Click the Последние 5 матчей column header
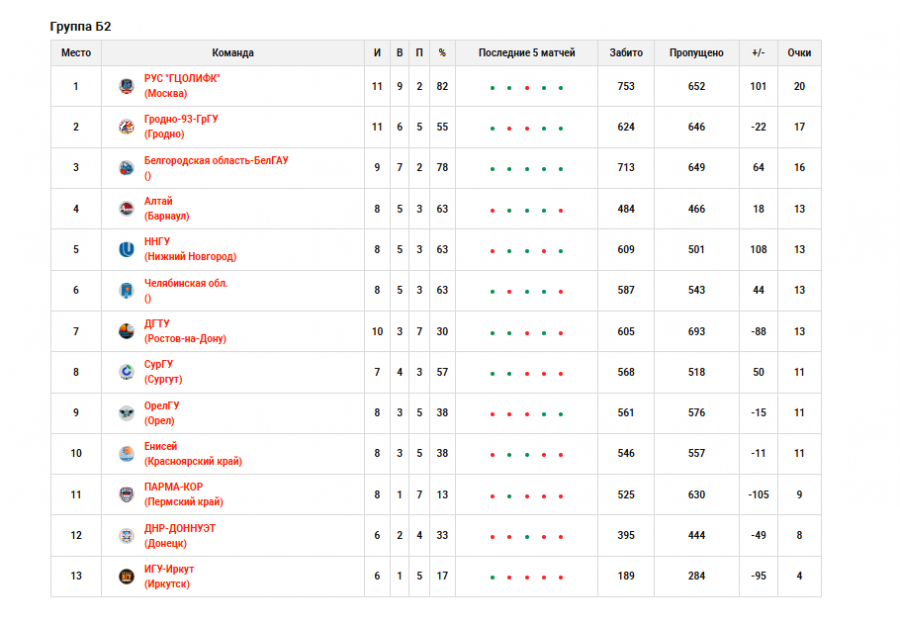 526,53
